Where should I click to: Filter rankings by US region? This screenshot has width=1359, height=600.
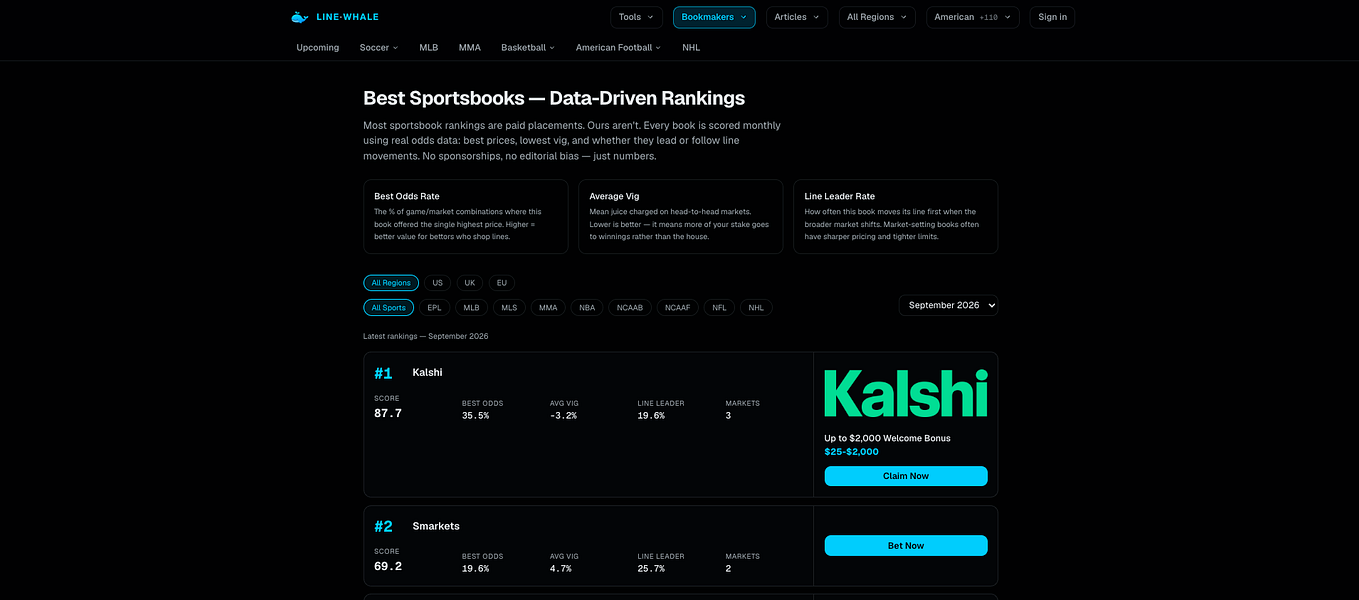[x=438, y=283]
